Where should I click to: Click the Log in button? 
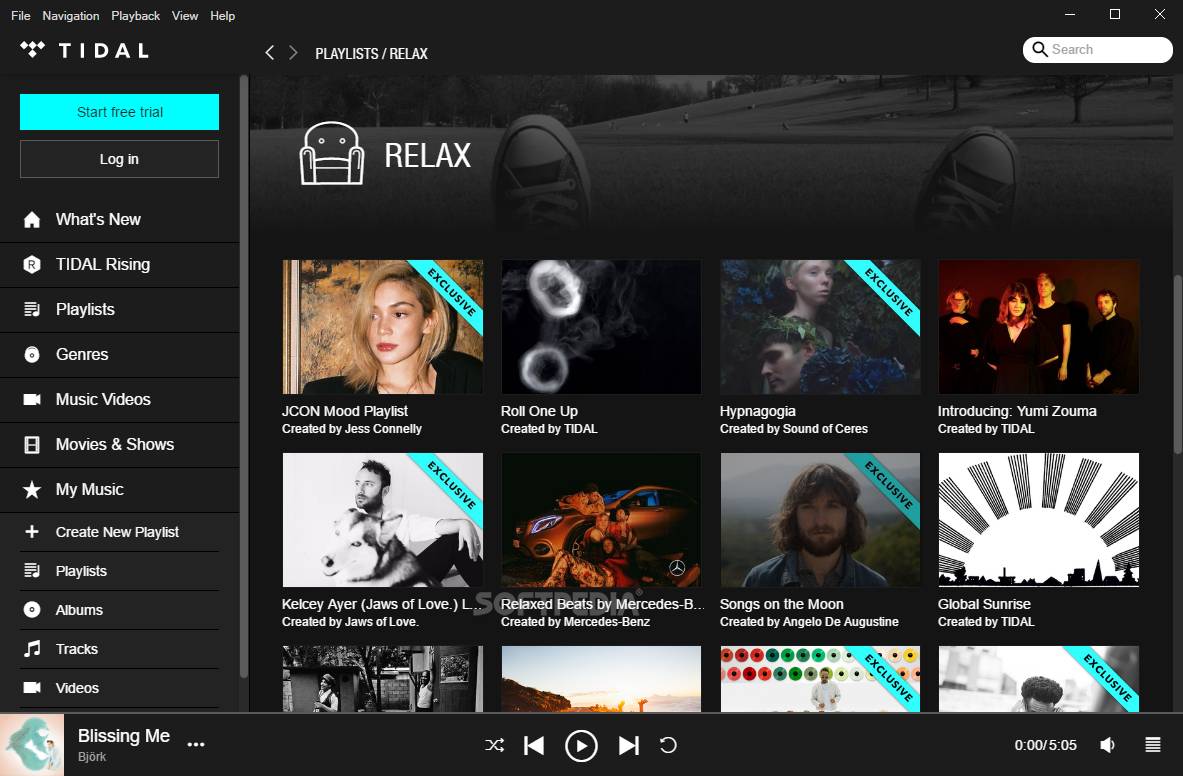[119, 159]
